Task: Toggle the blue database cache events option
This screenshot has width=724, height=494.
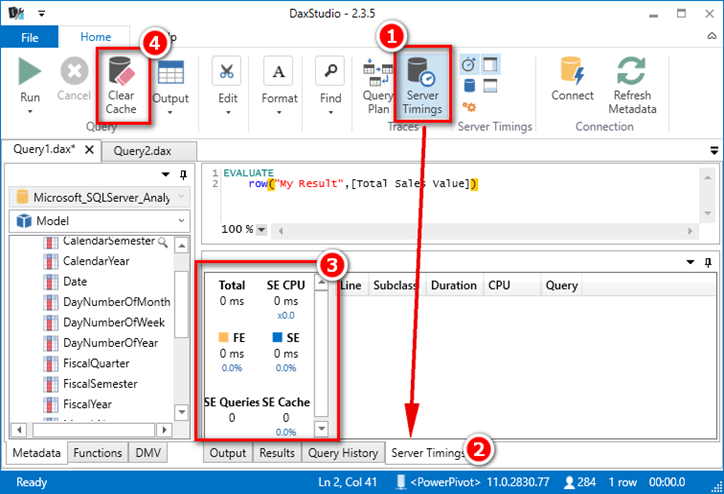Action: (469, 86)
